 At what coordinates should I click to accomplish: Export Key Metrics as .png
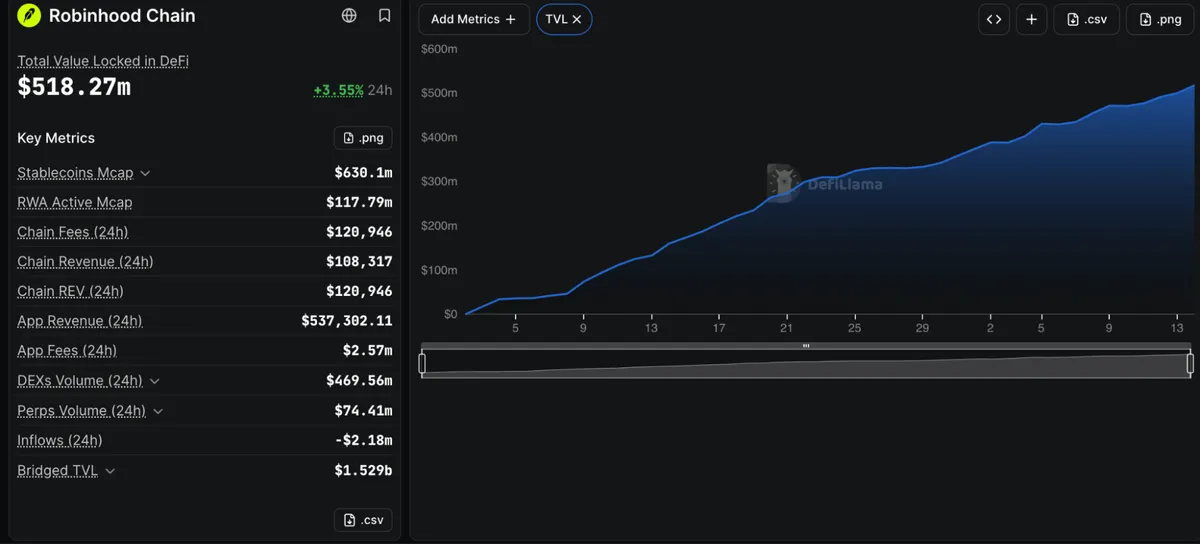pyautogui.click(x=363, y=138)
